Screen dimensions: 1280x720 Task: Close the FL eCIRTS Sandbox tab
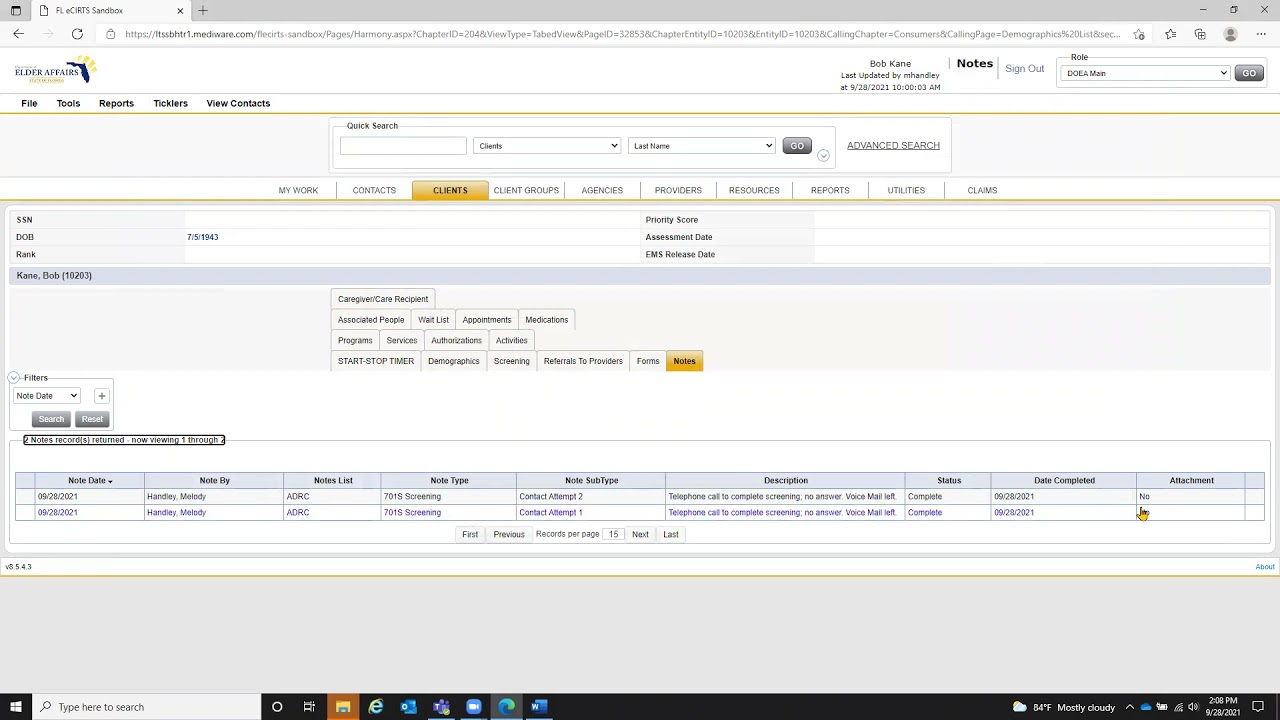(180, 10)
